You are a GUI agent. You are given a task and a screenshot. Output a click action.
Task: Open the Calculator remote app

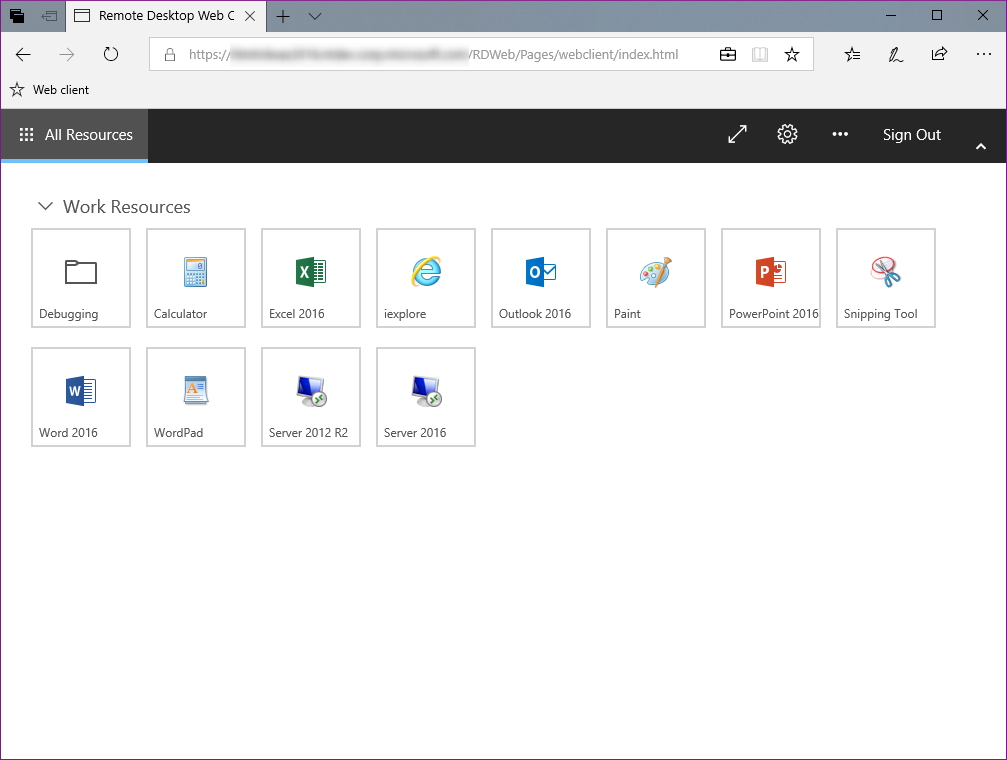(x=195, y=277)
